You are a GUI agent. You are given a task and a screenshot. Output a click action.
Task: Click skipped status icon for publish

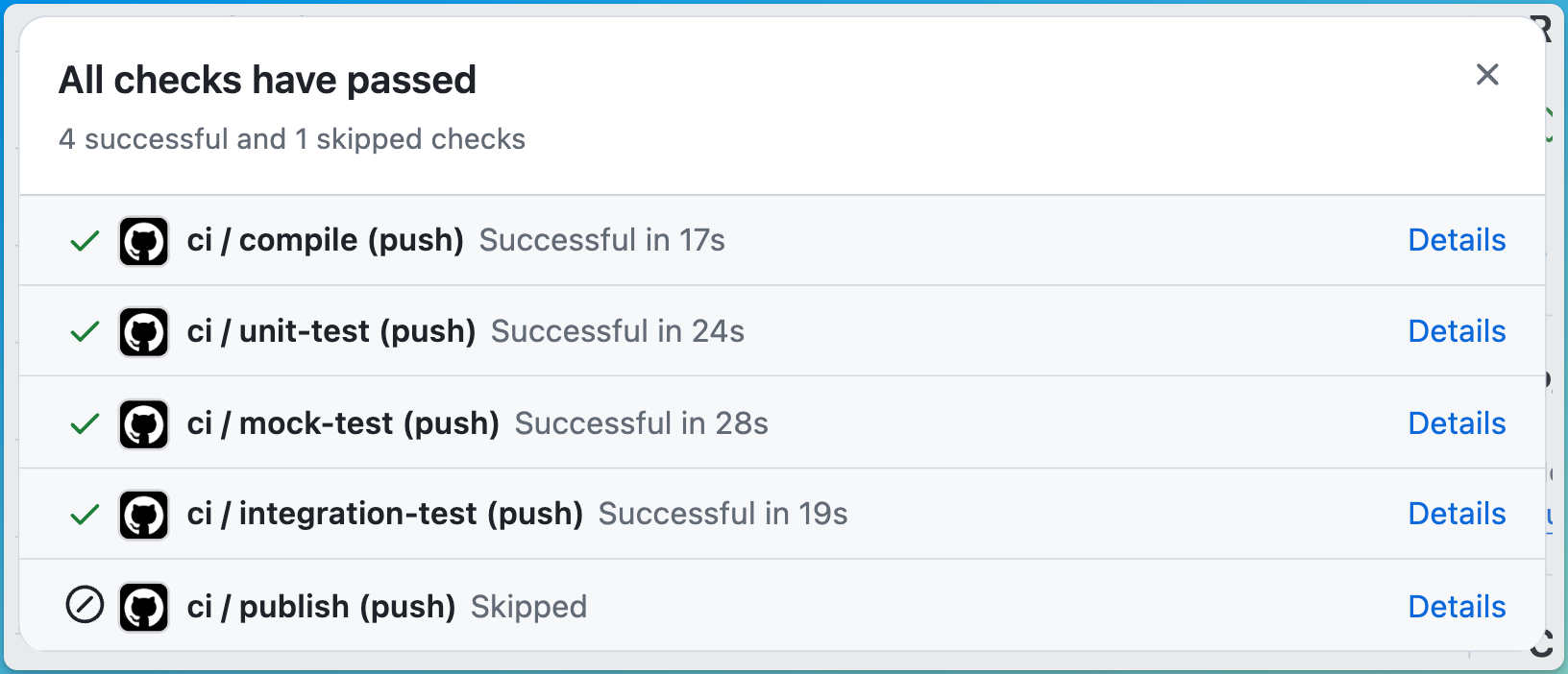point(85,606)
